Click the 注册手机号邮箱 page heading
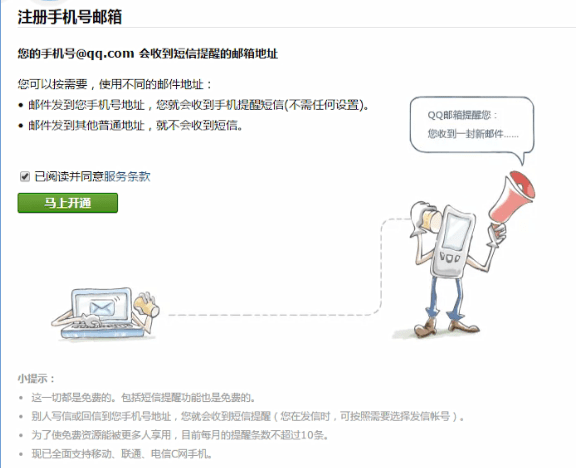Screen dimensions: 576x468 (x=69, y=17)
